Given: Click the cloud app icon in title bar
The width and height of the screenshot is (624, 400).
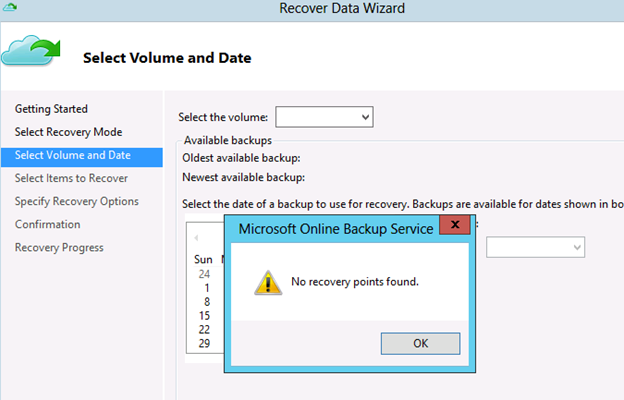Looking at the screenshot, I should point(11,8).
